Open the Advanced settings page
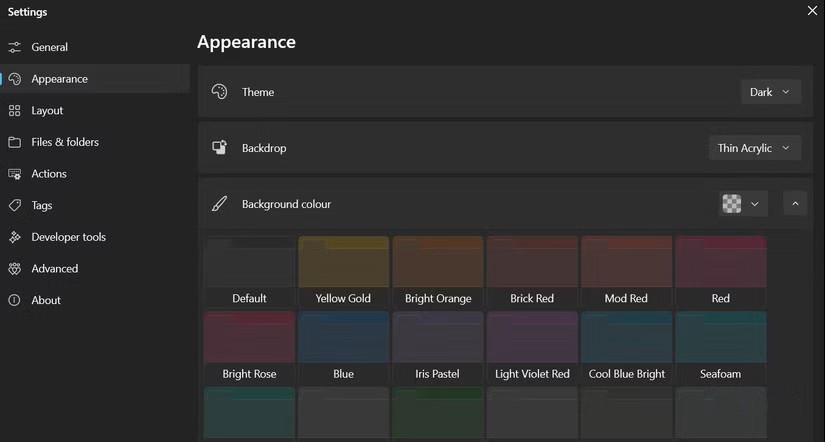Viewport: 825px width, 442px height. click(x=54, y=269)
